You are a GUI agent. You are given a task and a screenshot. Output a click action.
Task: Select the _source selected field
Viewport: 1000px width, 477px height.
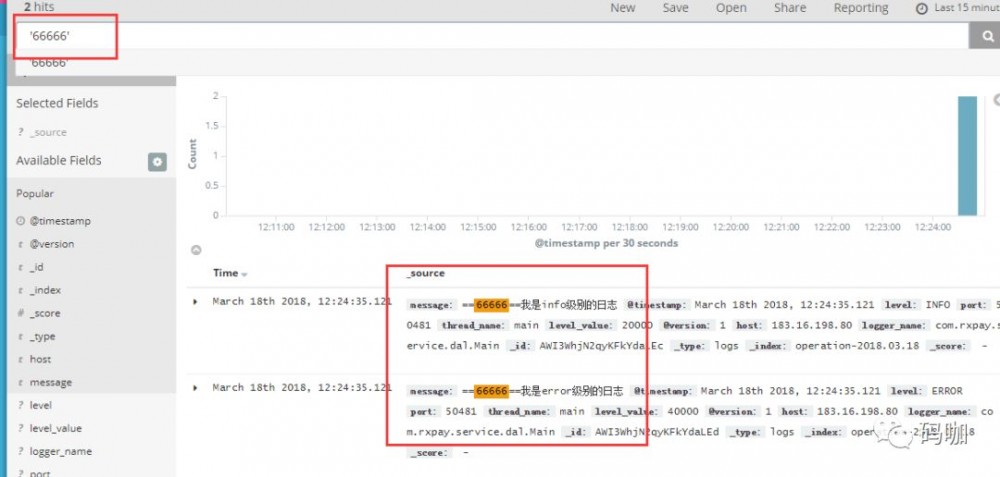pos(48,132)
